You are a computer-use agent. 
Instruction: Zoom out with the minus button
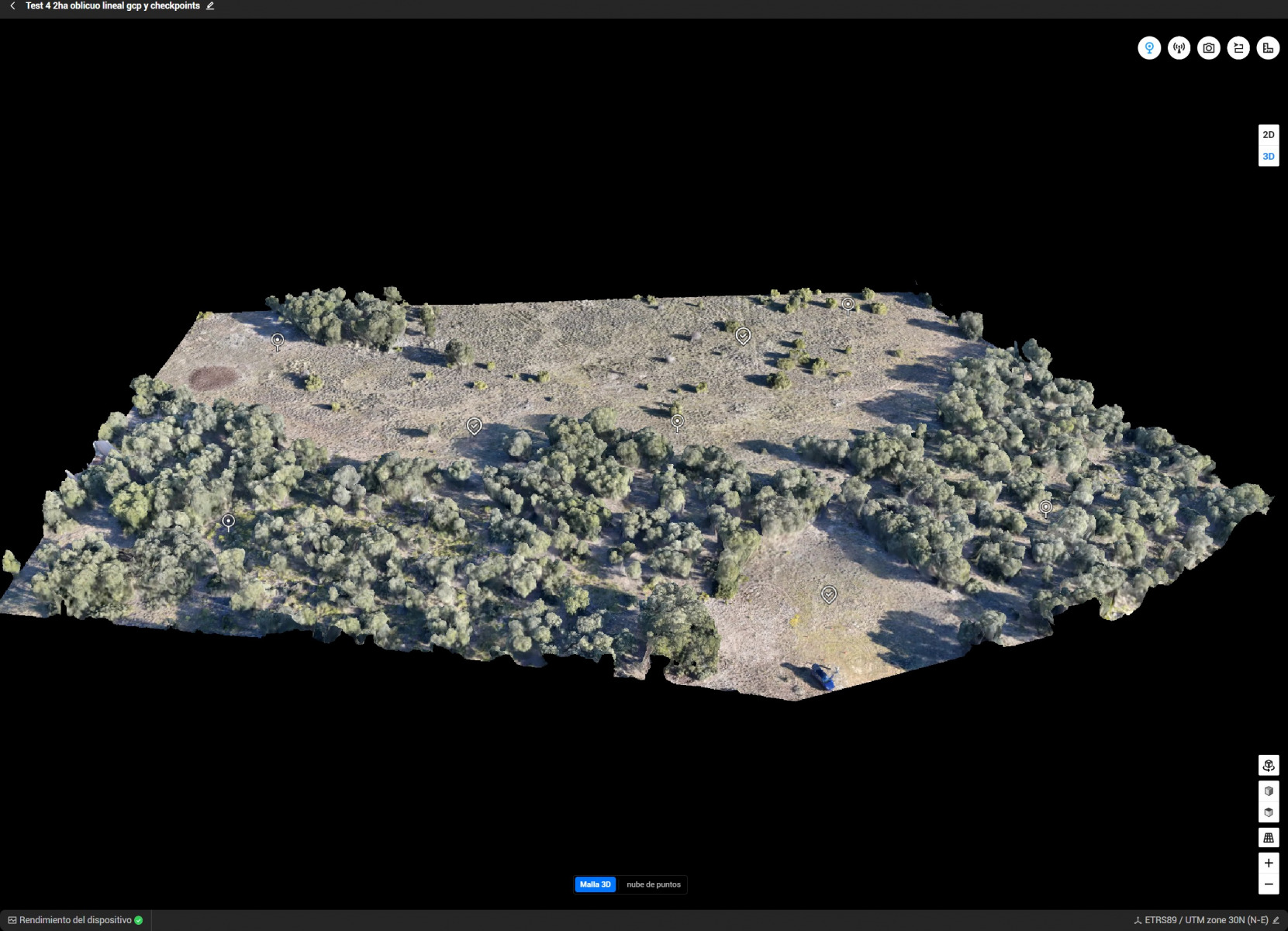[x=1269, y=884]
